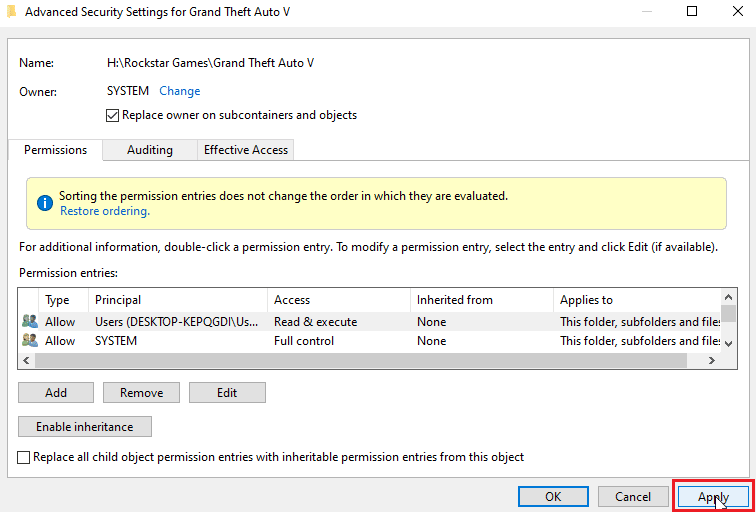Toggle Replace owner on subcontainers and objects
Viewport: 756px width, 512px height.
coord(113,115)
